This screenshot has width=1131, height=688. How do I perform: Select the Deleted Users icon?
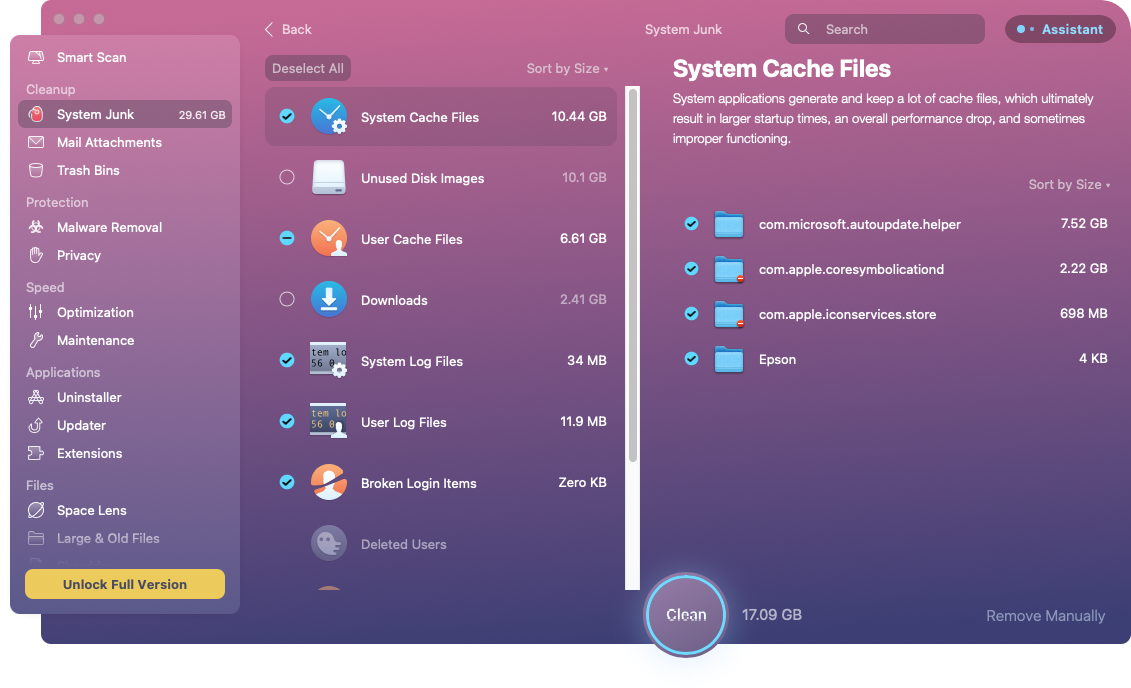(329, 543)
